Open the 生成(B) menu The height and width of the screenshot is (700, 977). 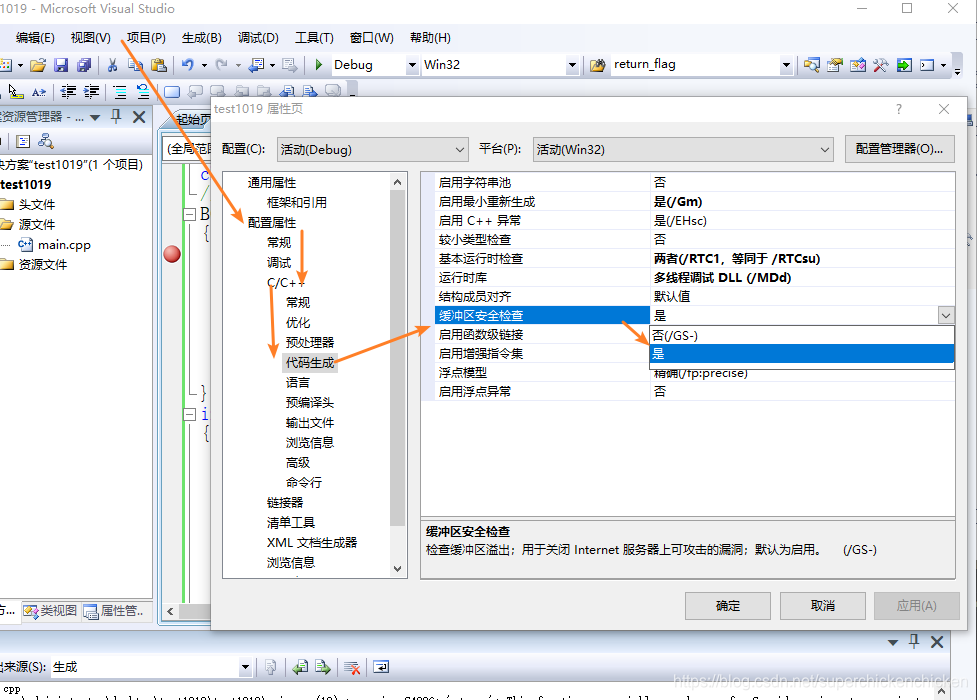(x=202, y=37)
